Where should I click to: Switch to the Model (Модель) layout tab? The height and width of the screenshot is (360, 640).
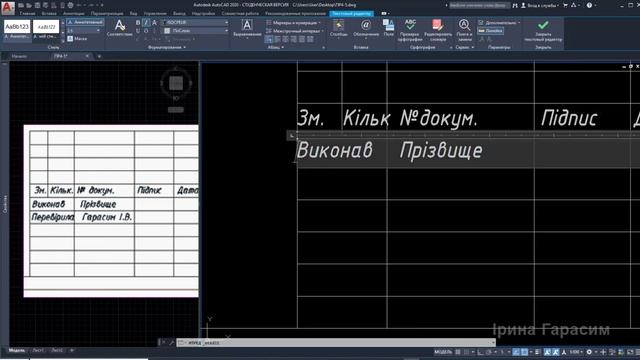point(17,350)
